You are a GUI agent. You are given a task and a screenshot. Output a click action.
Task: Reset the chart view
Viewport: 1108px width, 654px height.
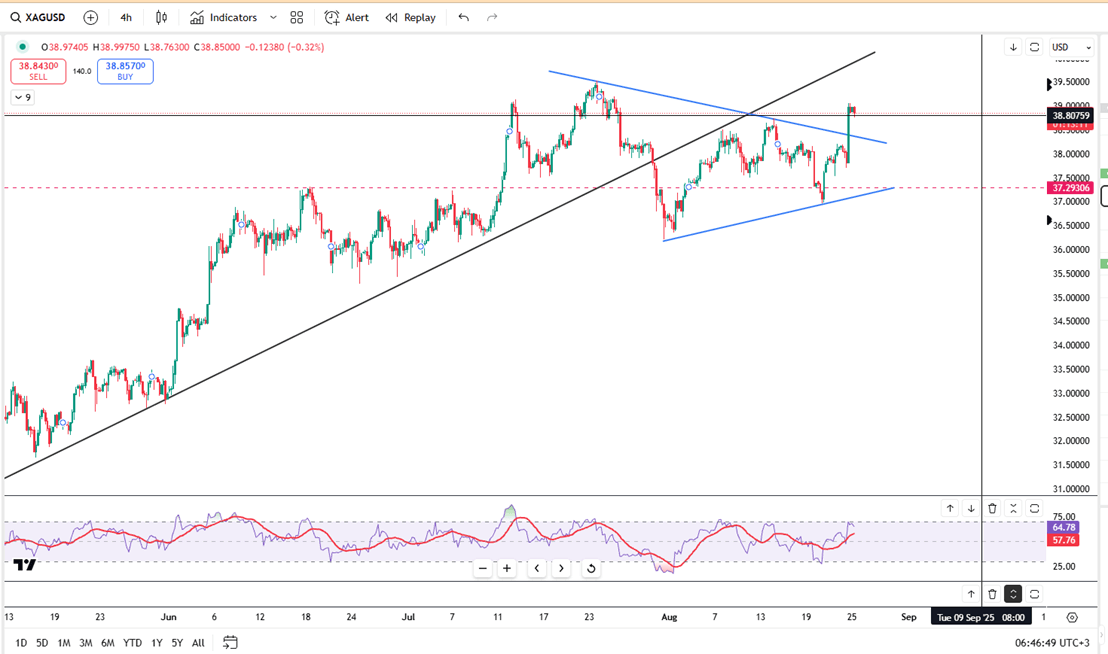[591, 568]
